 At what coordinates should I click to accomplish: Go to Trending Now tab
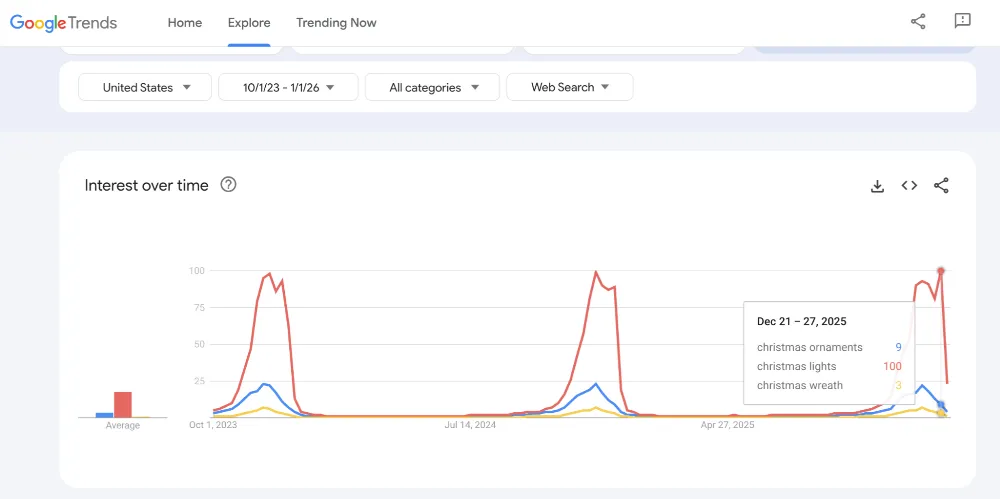(x=336, y=23)
